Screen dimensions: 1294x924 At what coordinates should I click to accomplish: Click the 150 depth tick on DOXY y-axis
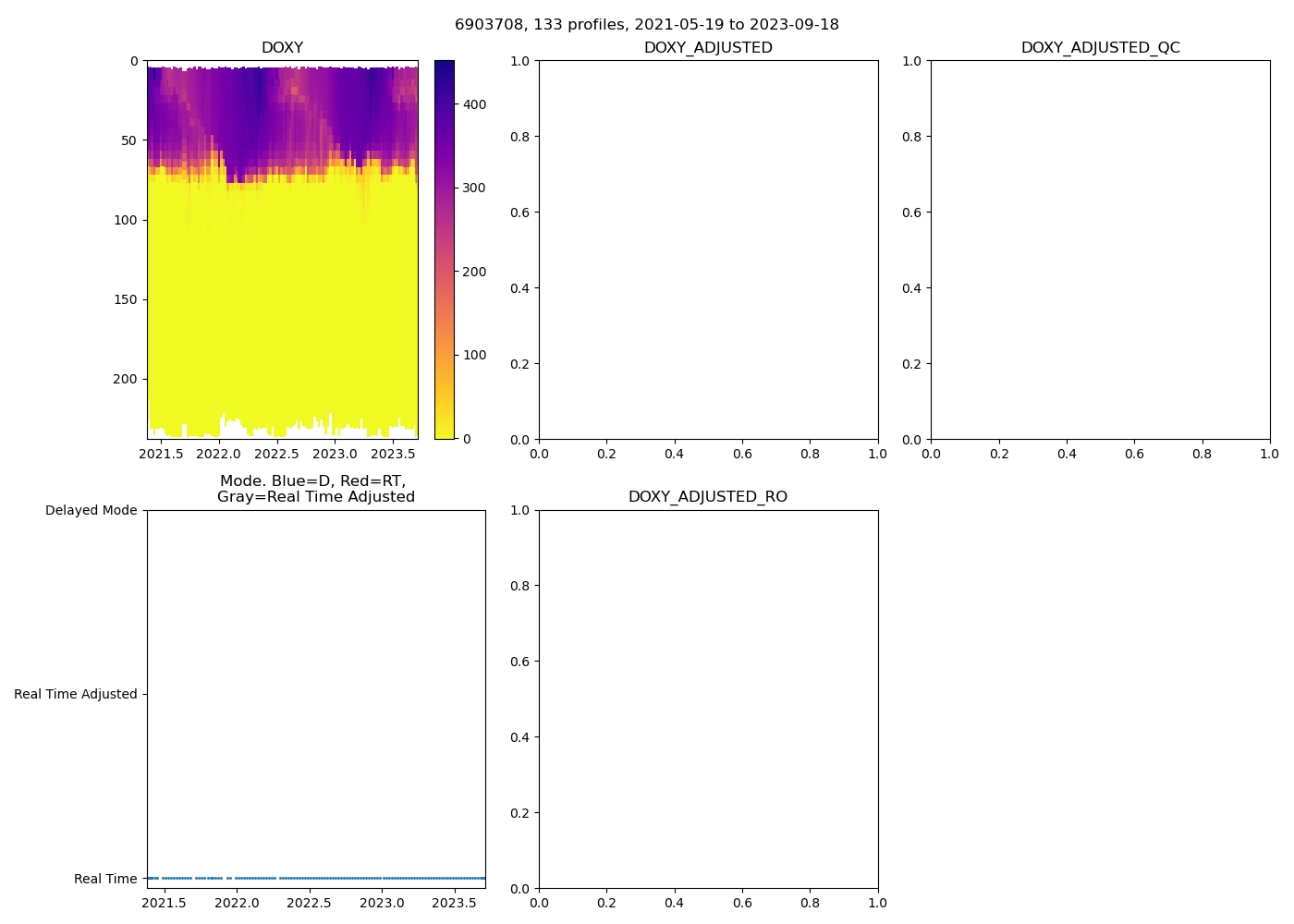pyautogui.click(x=127, y=299)
